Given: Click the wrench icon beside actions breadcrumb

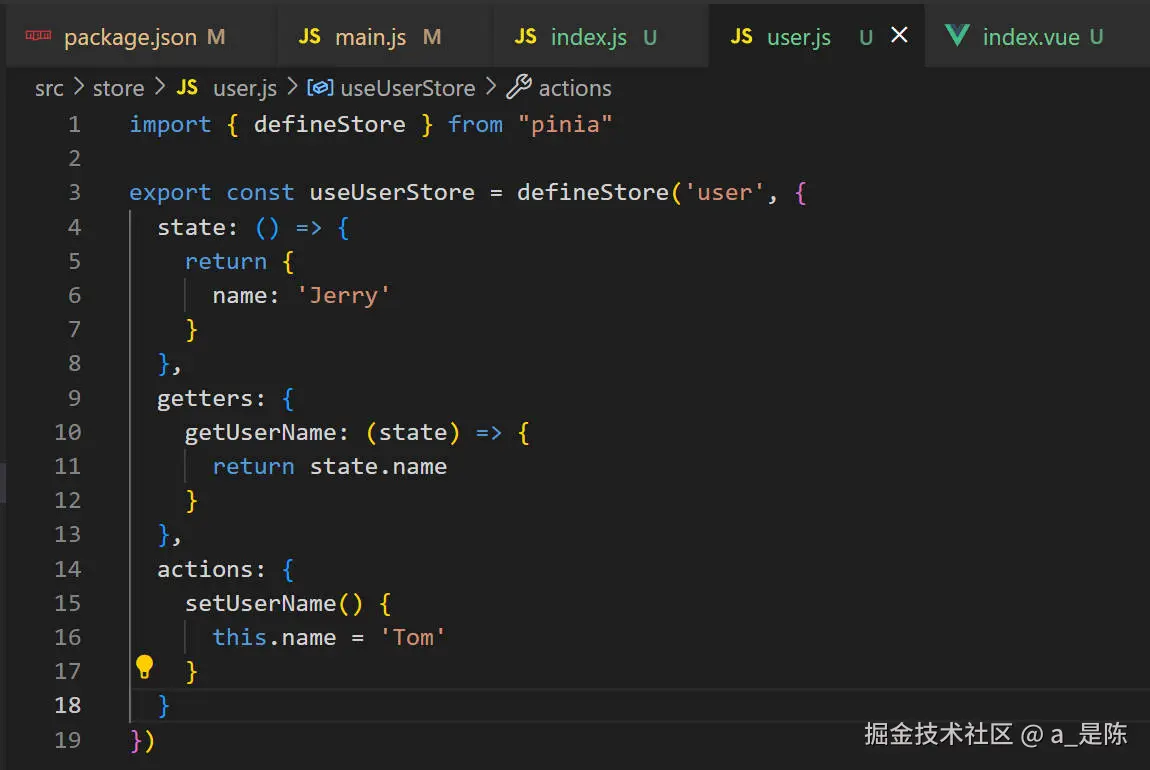Looking at the screenshot, I should [x=519, y=87].
